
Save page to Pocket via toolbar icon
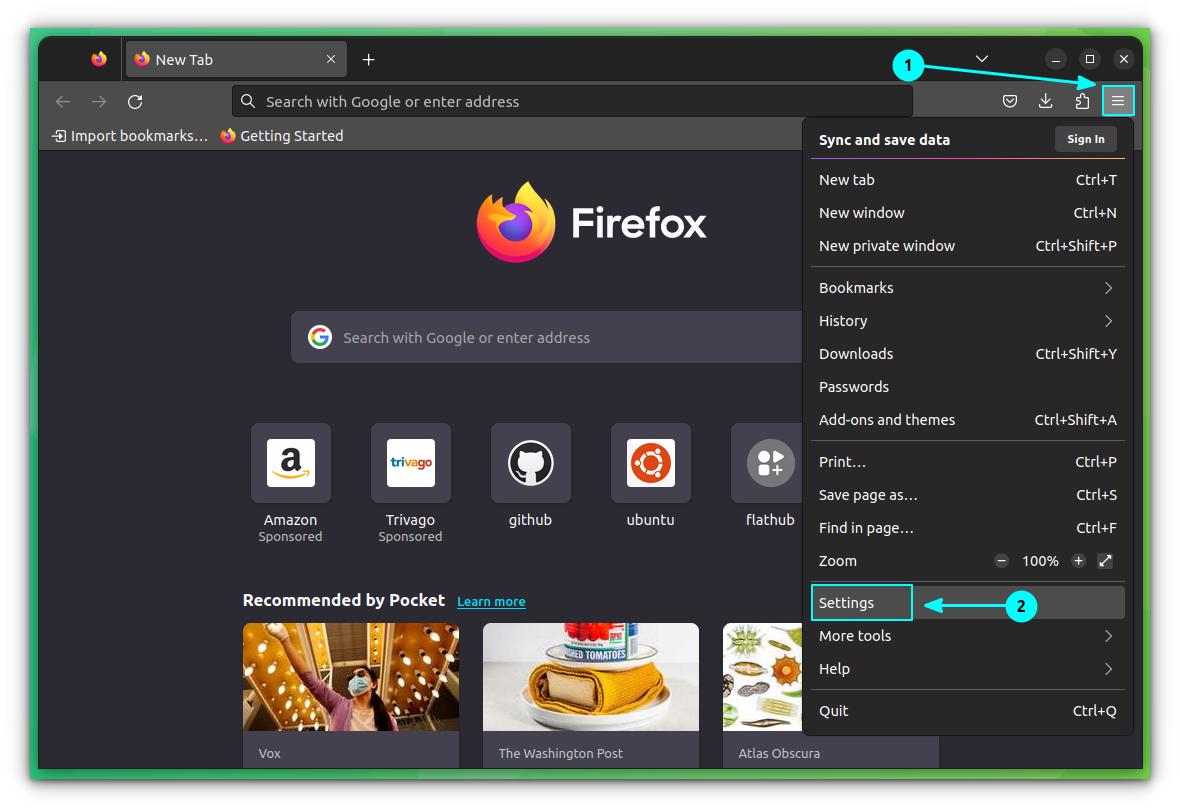[1010, 100]
